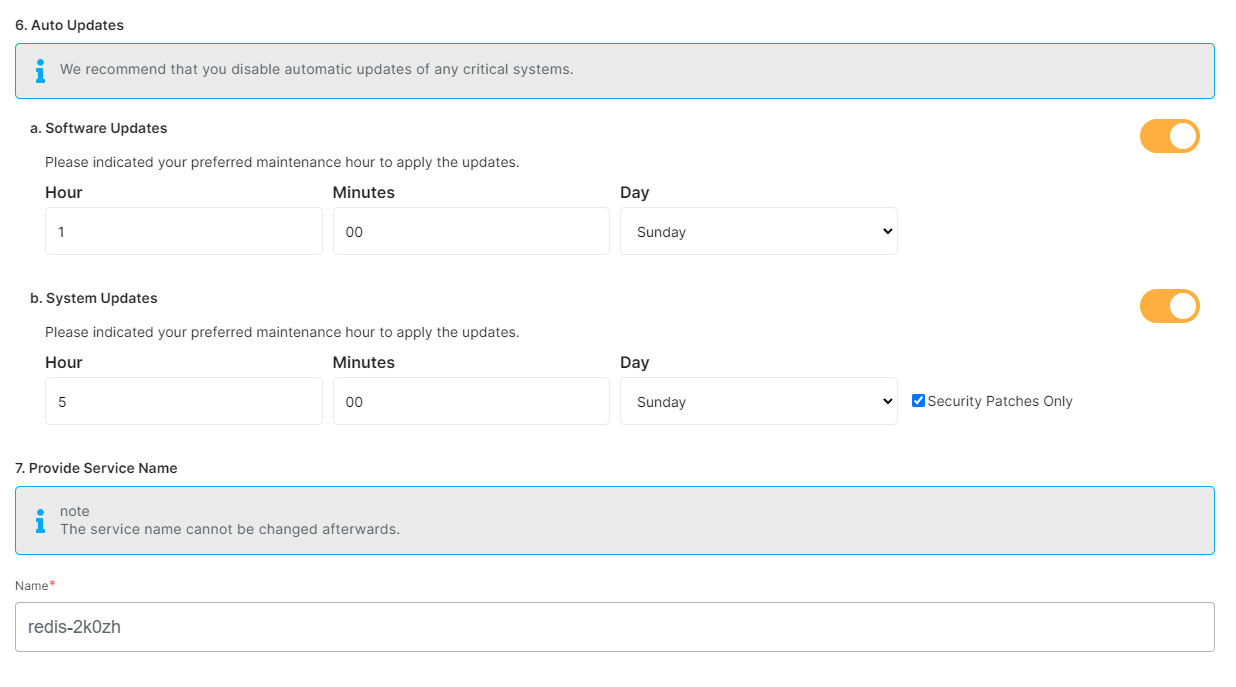Expand the System Updates Day dropdown

pos(758,401)
